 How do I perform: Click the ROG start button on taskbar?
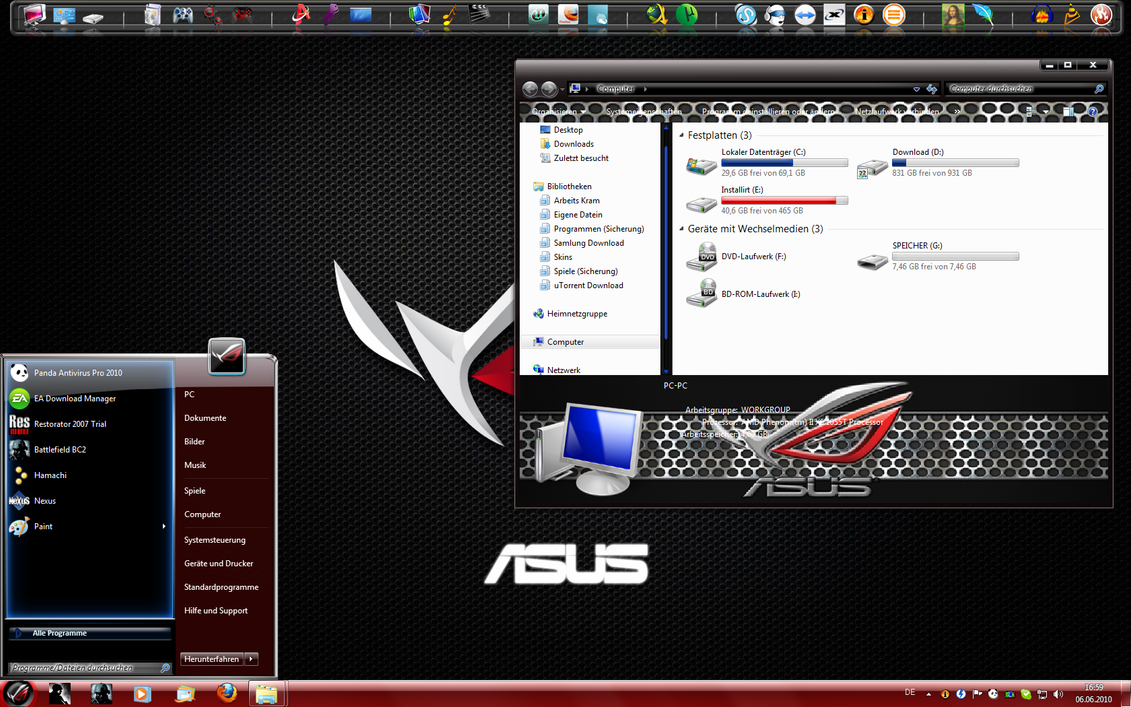pos(19,693)
